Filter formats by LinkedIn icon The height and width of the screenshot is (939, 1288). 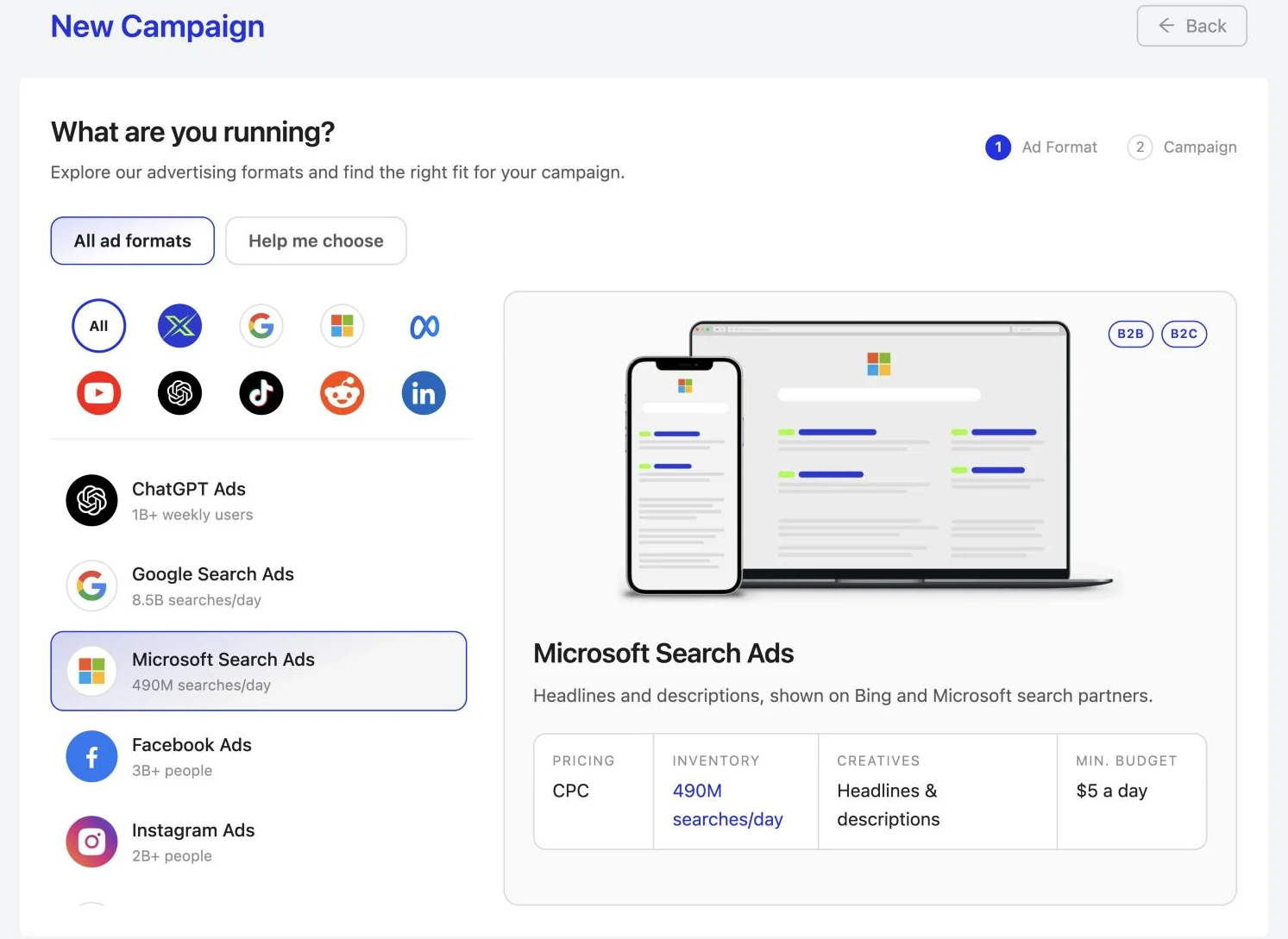click(424, 393)
